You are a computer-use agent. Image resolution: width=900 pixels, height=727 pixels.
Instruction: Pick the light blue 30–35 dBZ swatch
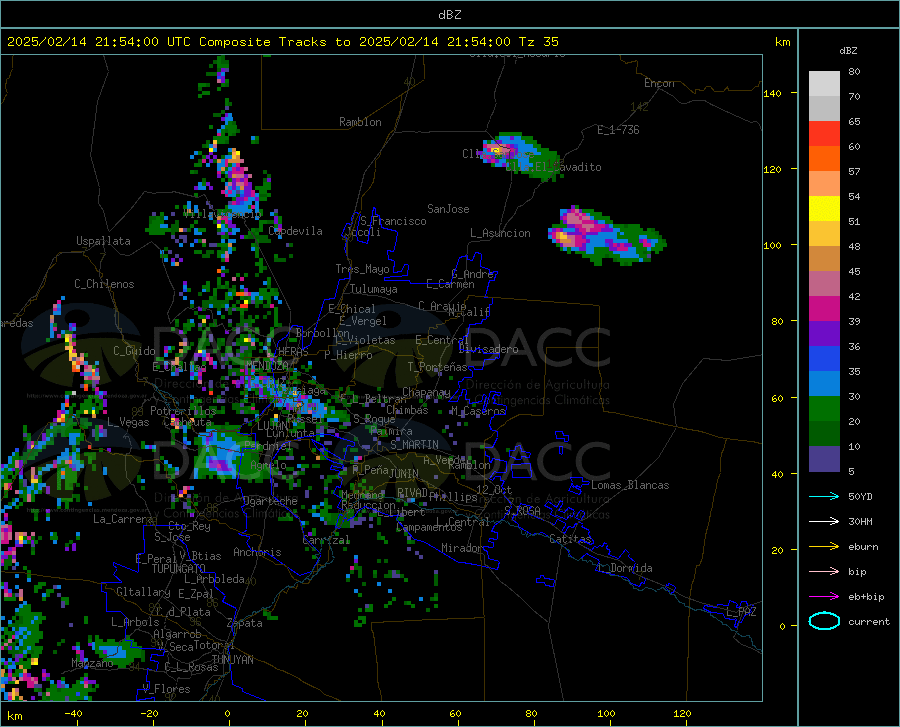pyautogui.click(x=824, y=384)
